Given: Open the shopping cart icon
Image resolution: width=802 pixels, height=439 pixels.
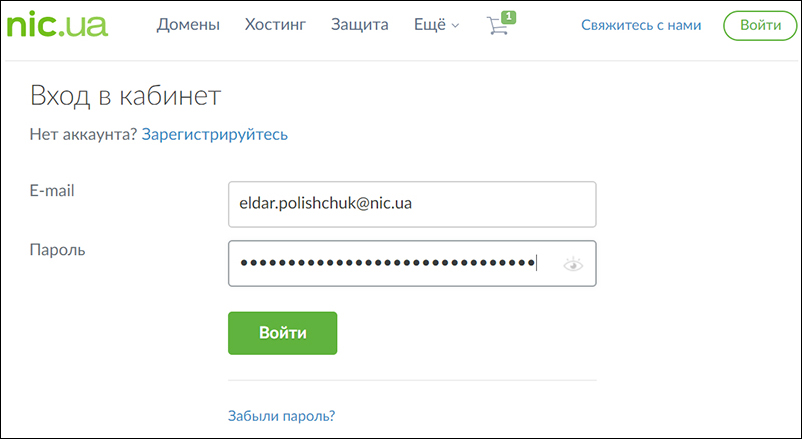Looking at the screenshot, I should pyautogui.click(x=497, y=26).
